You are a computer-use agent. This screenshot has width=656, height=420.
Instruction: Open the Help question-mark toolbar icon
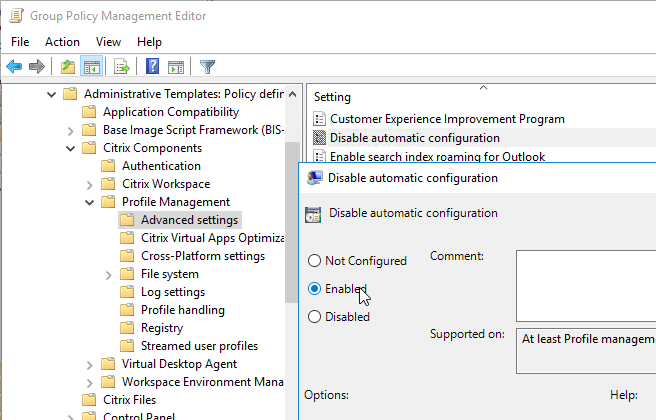[152, 66]
